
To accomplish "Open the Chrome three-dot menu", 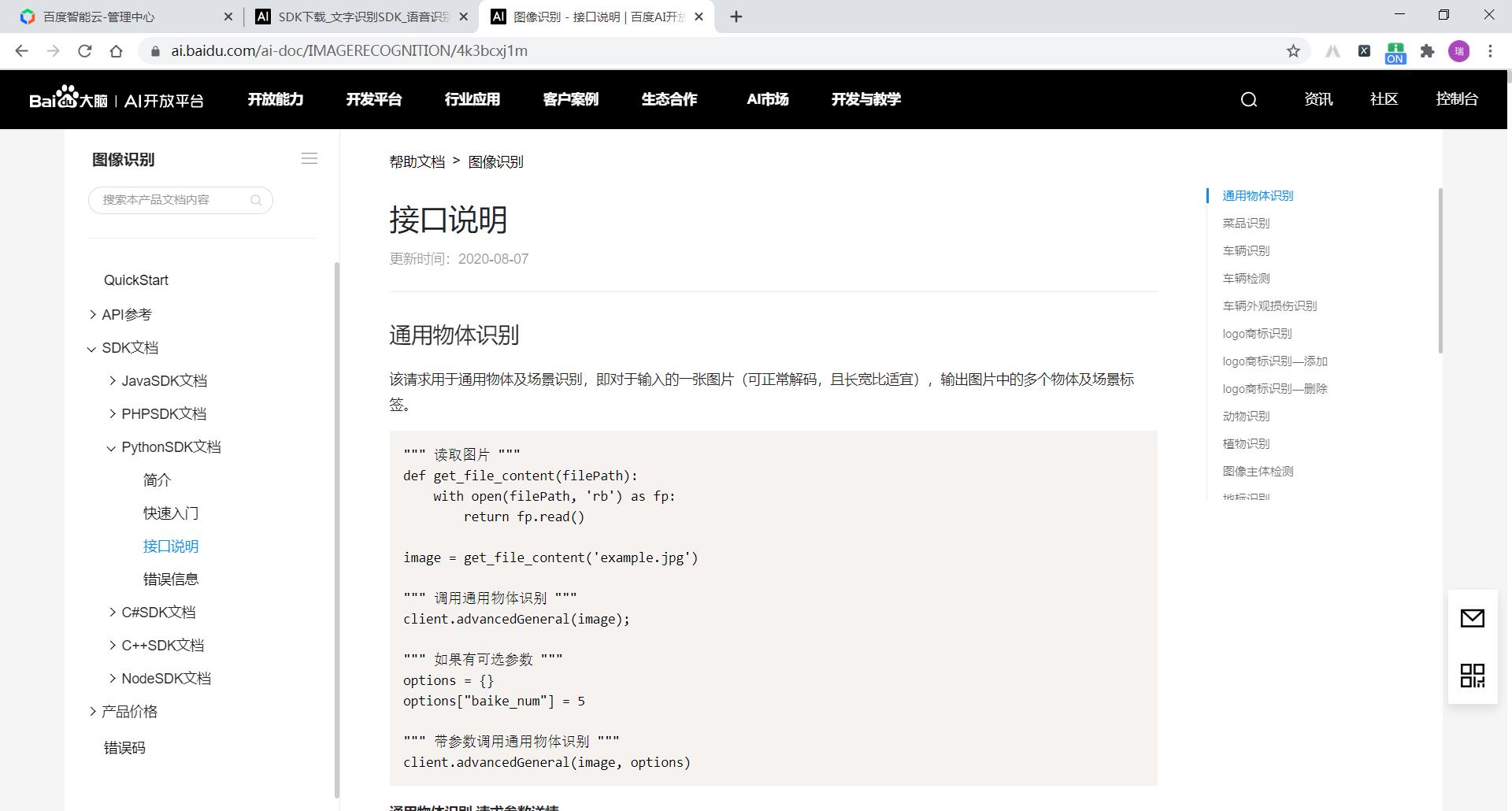I will [x=1490, y=50].
